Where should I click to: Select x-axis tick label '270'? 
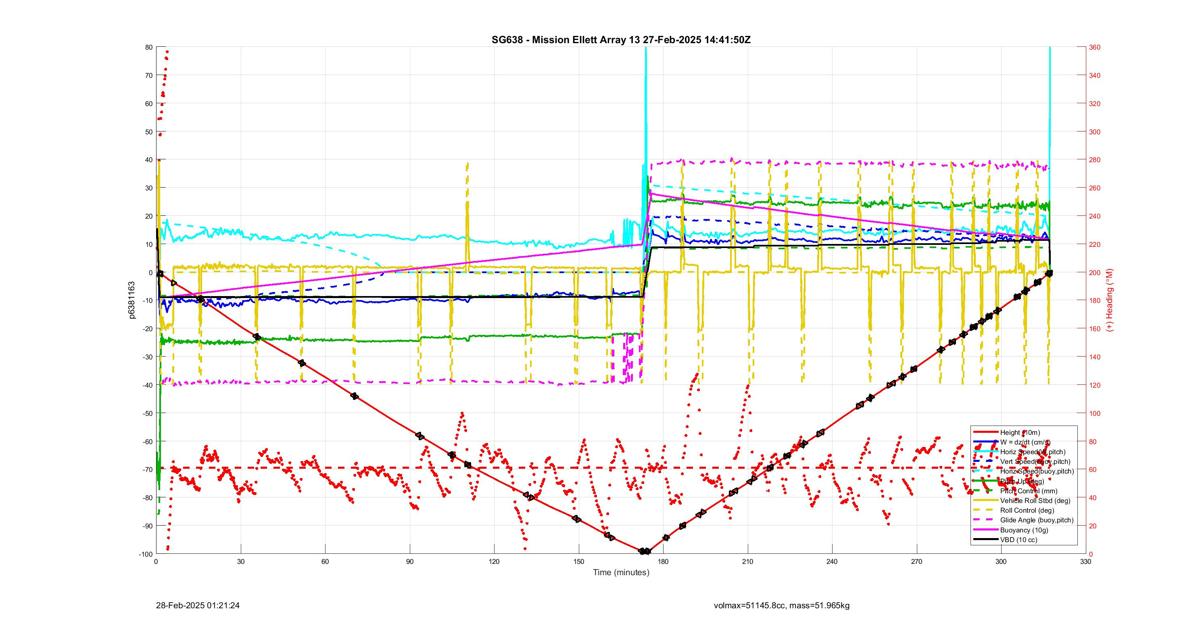click(x=916, y=562)
